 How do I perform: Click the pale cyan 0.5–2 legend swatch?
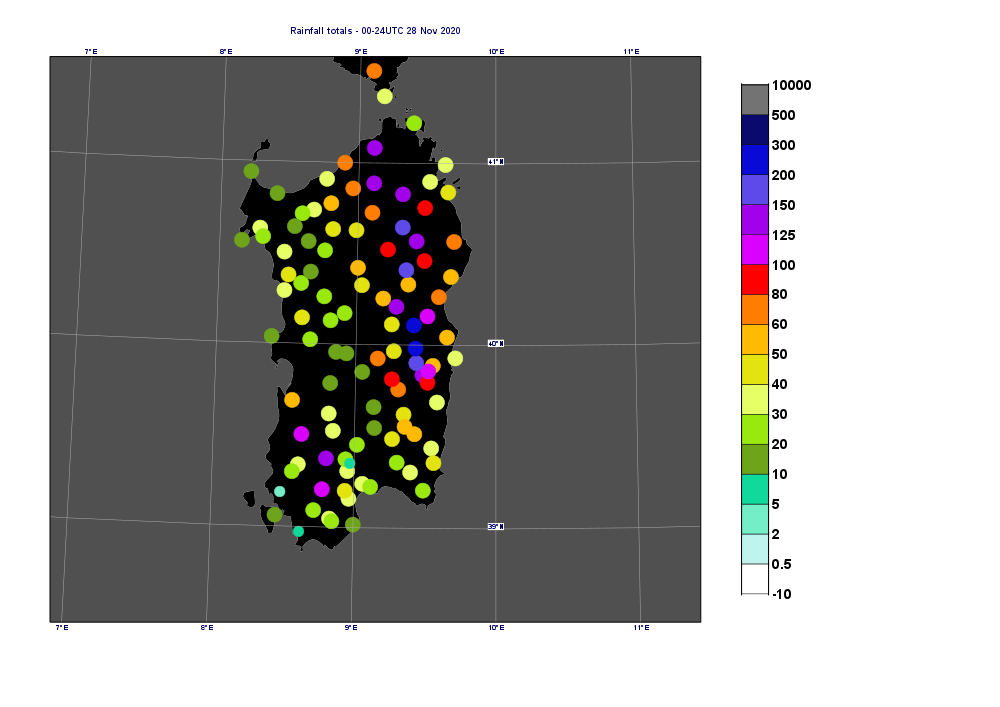(754, 549)
